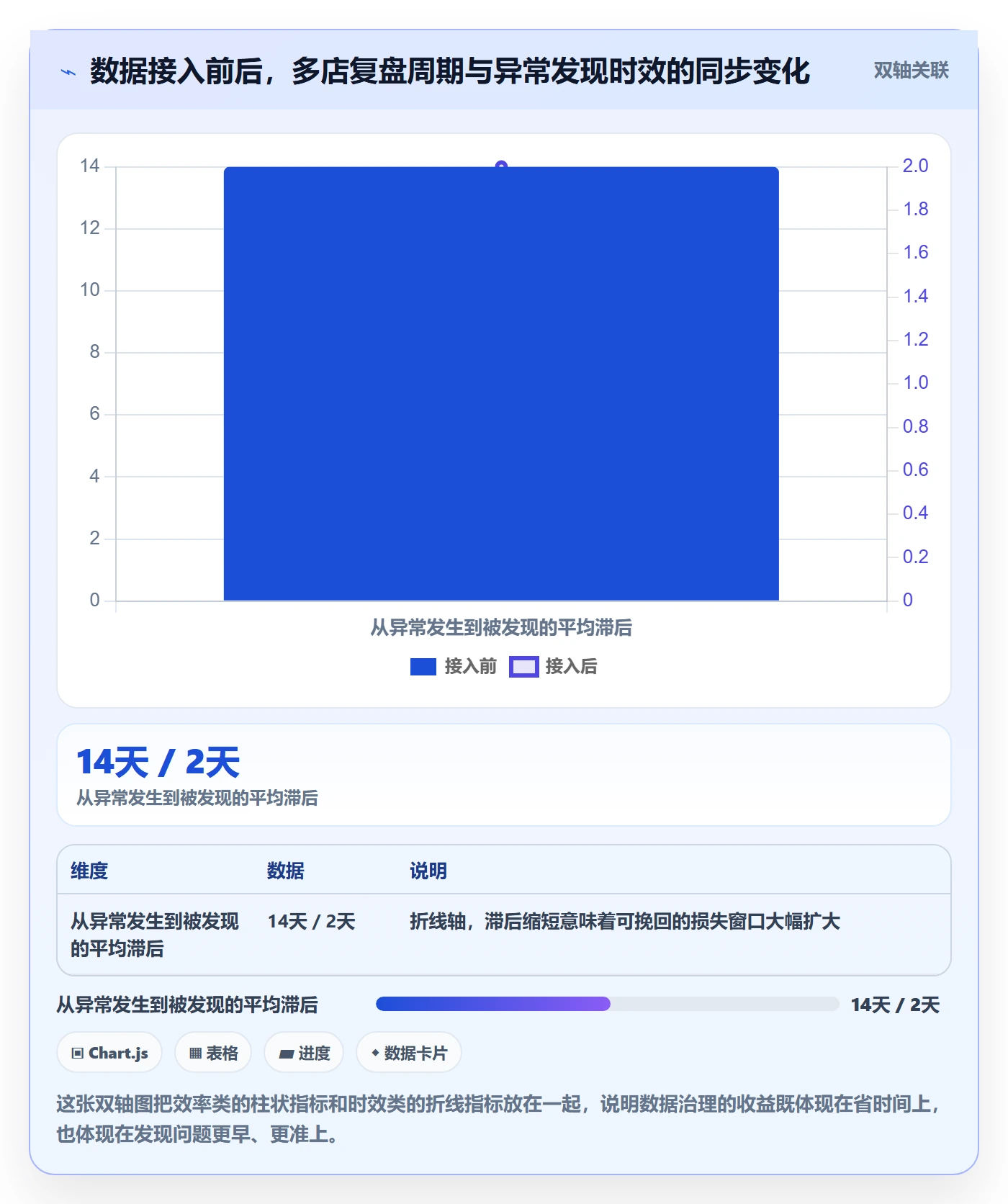
Task: Click the purple line data point atop the bar
Action: pyautogui.click(x=501, y=166)
